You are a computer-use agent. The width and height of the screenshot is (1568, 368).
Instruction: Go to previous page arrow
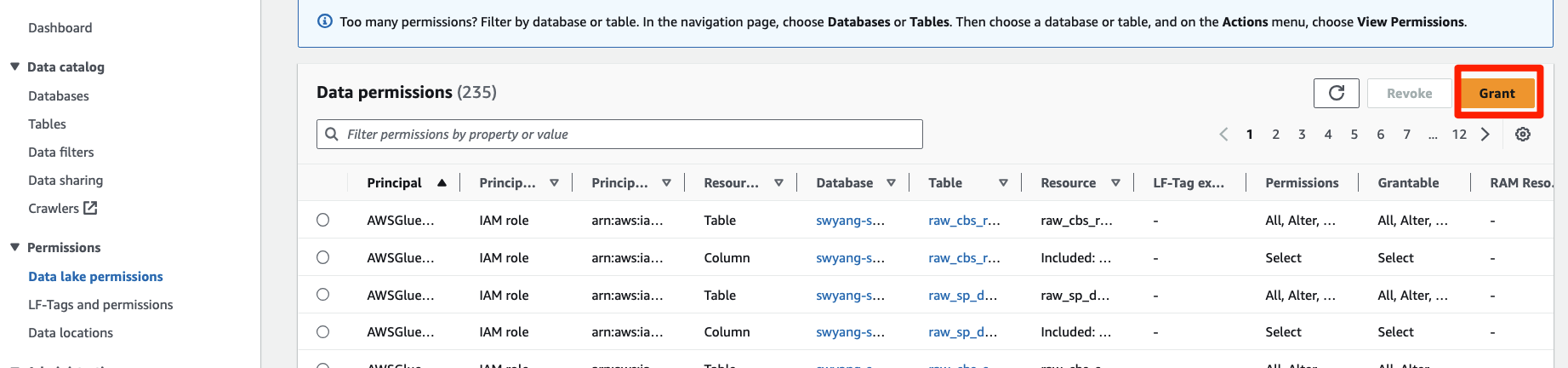tap(1223, 135)
